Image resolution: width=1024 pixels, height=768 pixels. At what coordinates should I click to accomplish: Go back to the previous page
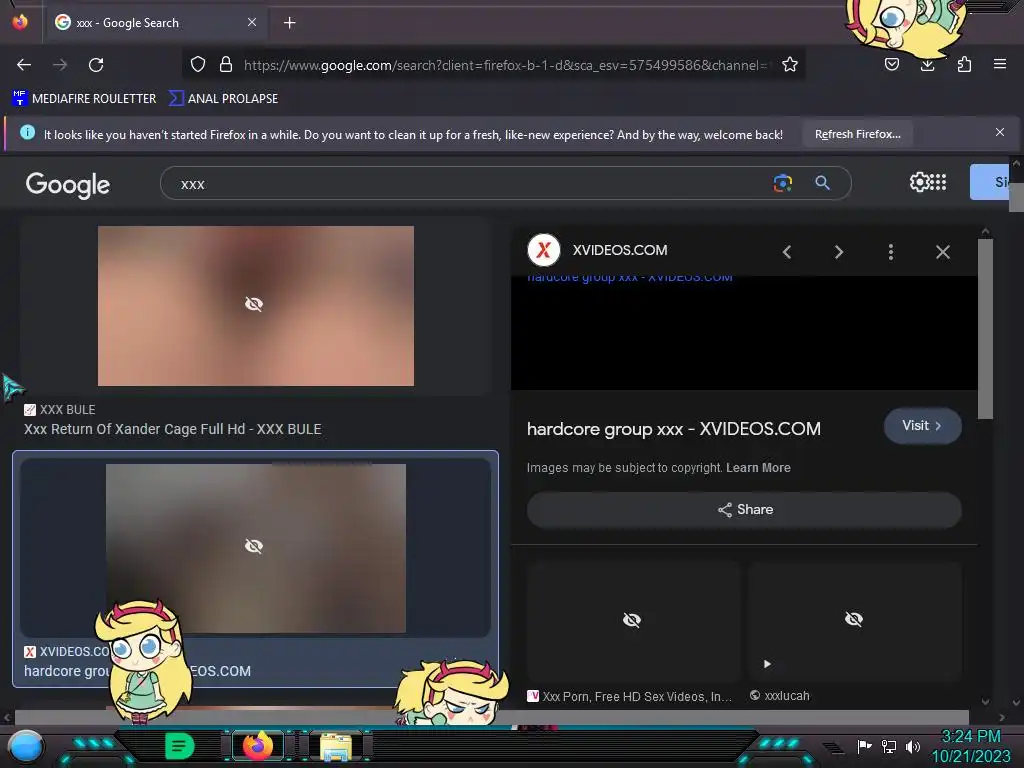click(x=24, y=65)
